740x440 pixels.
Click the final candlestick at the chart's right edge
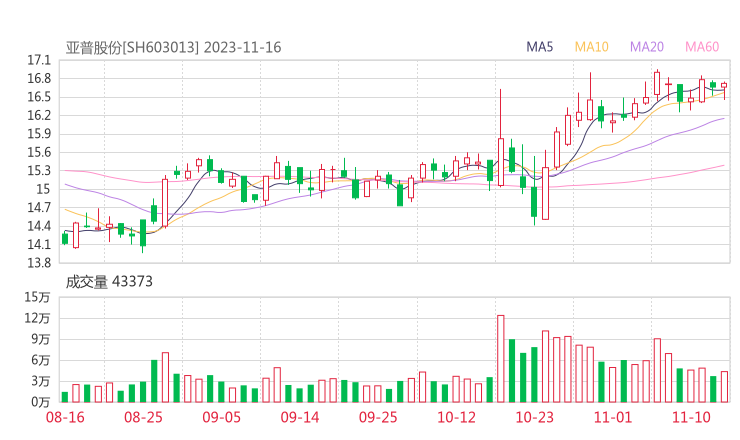(724, 90)
